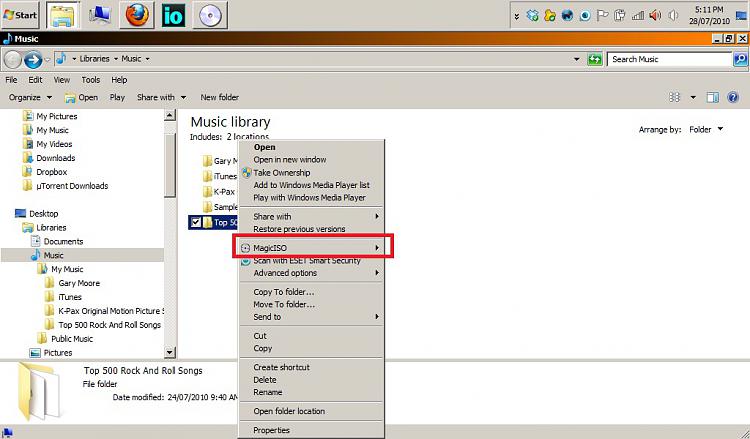Open the Edit menu
Viewport: 750px width, 439px height.
(x=35, y=80)
